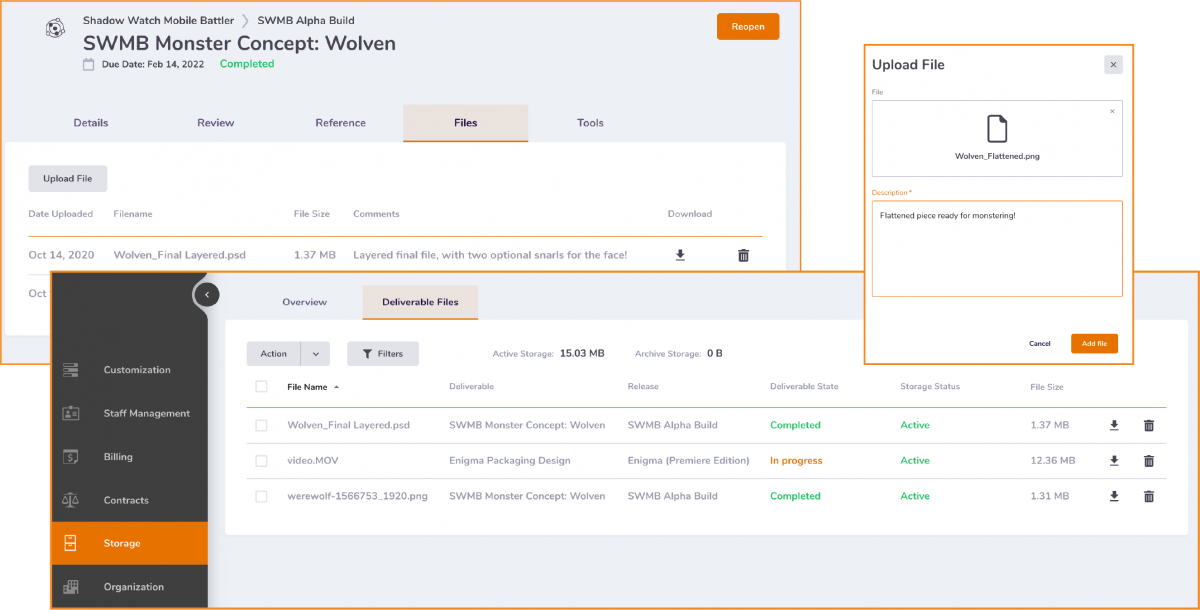Expand the Action dropdown arrow

click(x=315, y=354)
